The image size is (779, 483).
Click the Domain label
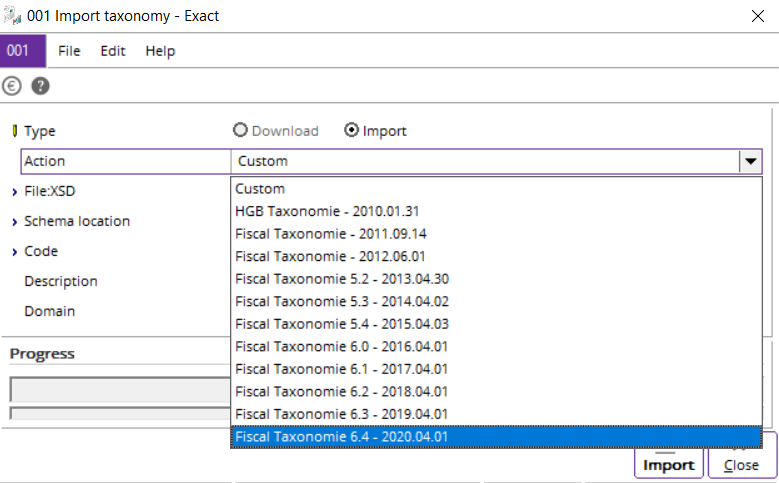50,312
